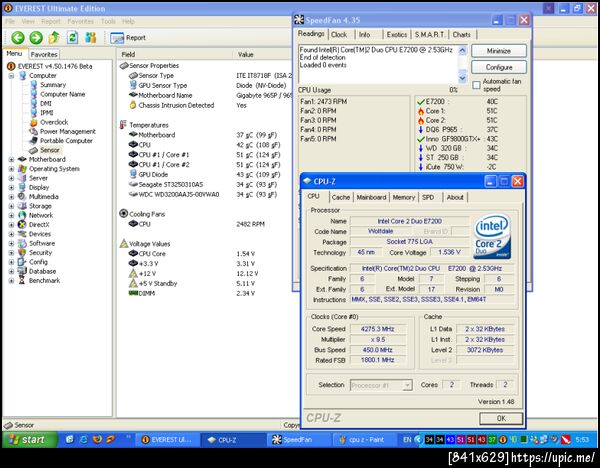The height and width of the screenshot is (468, 600).
Task: Select the IPMI tree item
Action: (x=46, y=113)
